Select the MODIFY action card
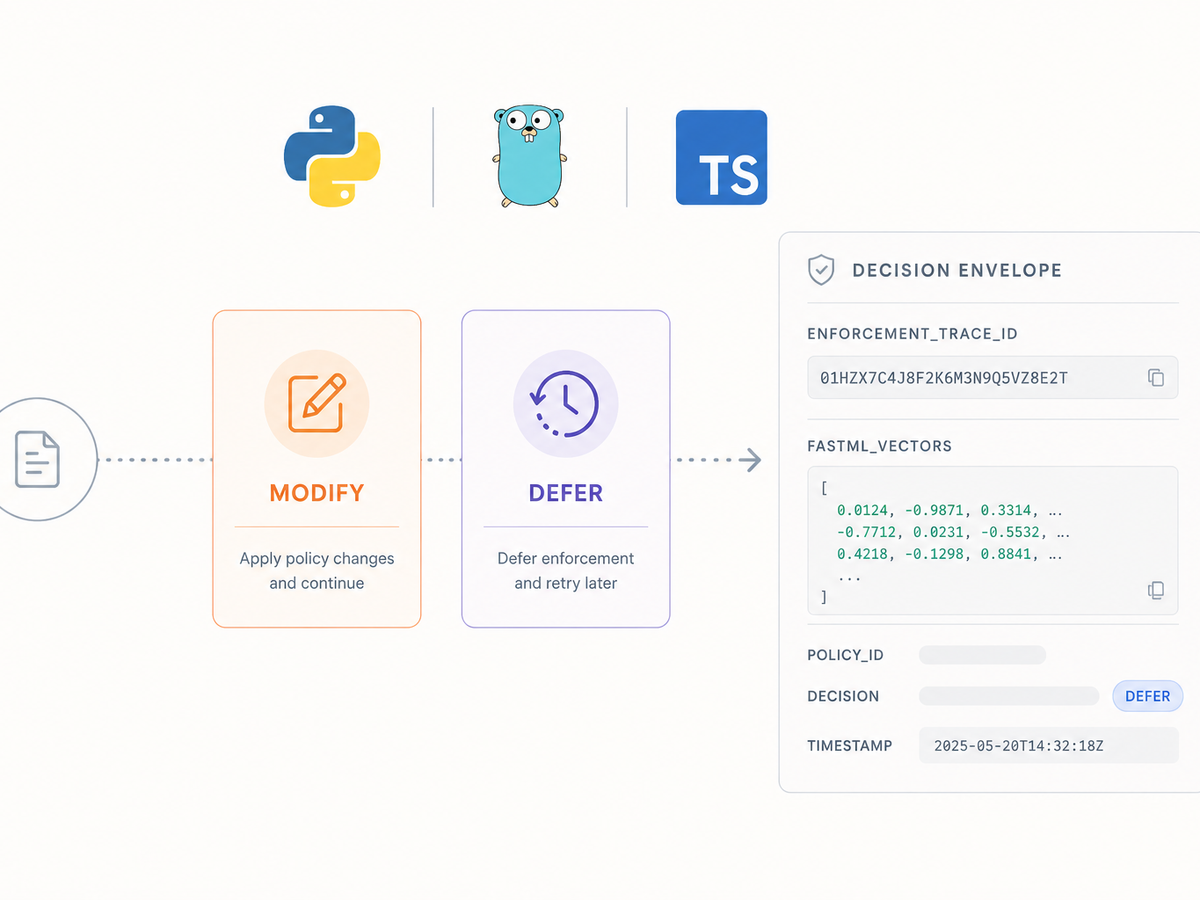 [x=317, y=469]
